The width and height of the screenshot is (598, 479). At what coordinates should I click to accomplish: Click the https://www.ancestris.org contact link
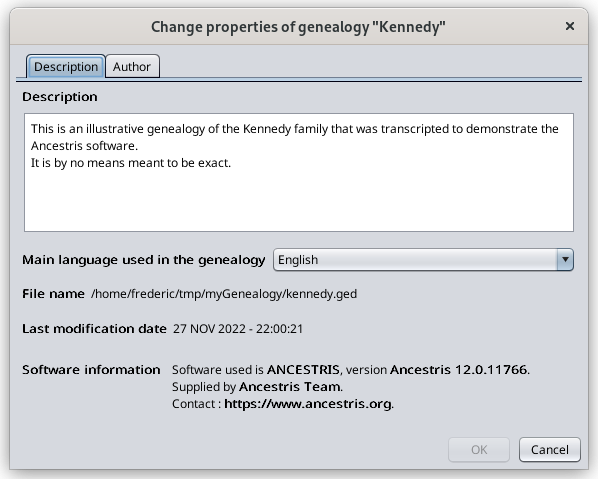308,403
